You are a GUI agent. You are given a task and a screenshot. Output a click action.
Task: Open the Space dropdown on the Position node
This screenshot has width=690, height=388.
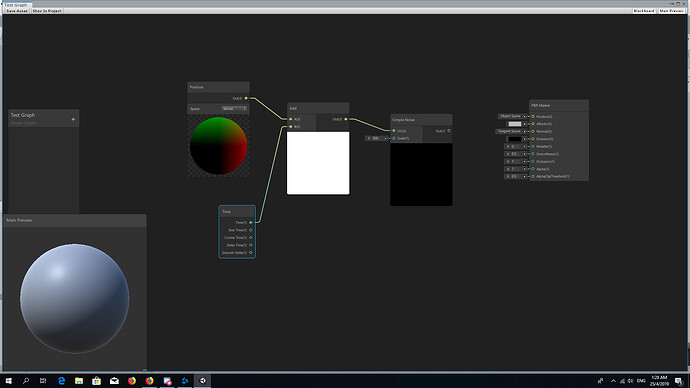235,109
